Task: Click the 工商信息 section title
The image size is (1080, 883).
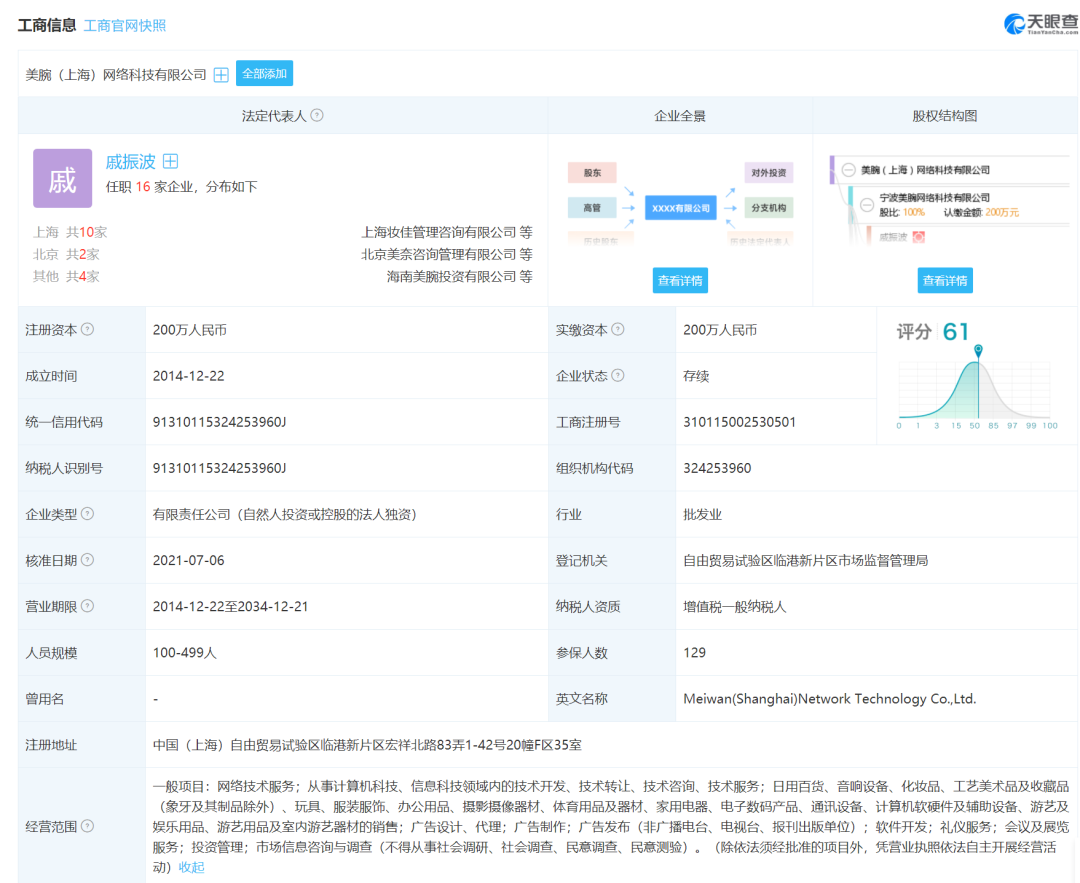Action: click(x=47, y=25)
